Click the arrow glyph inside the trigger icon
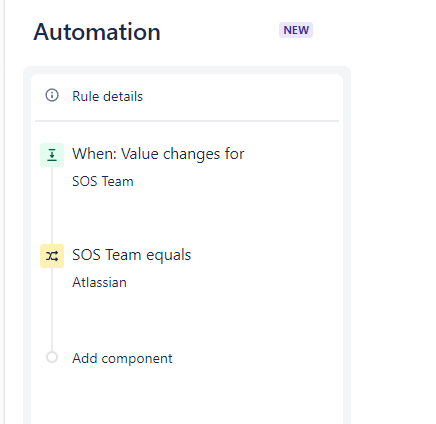 52,155
